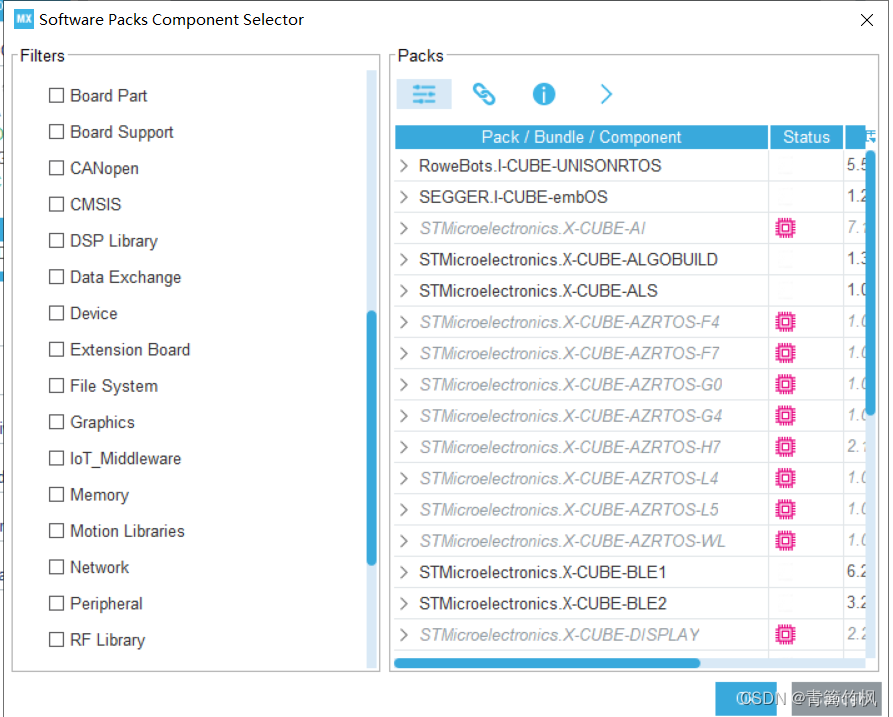Screen dimensions: 893x717
Task: Tick the Network filter checkbox
Action: click(56, 567)
